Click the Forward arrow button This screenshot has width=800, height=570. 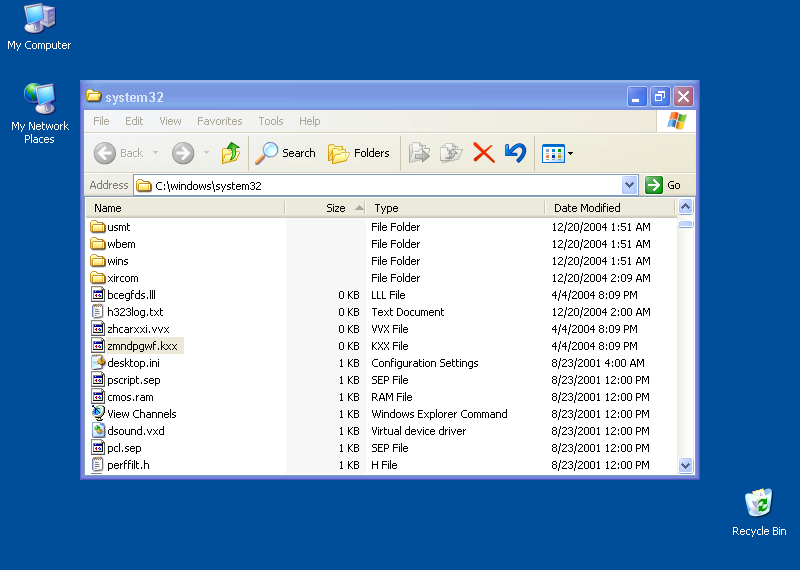tap(183, 153)
